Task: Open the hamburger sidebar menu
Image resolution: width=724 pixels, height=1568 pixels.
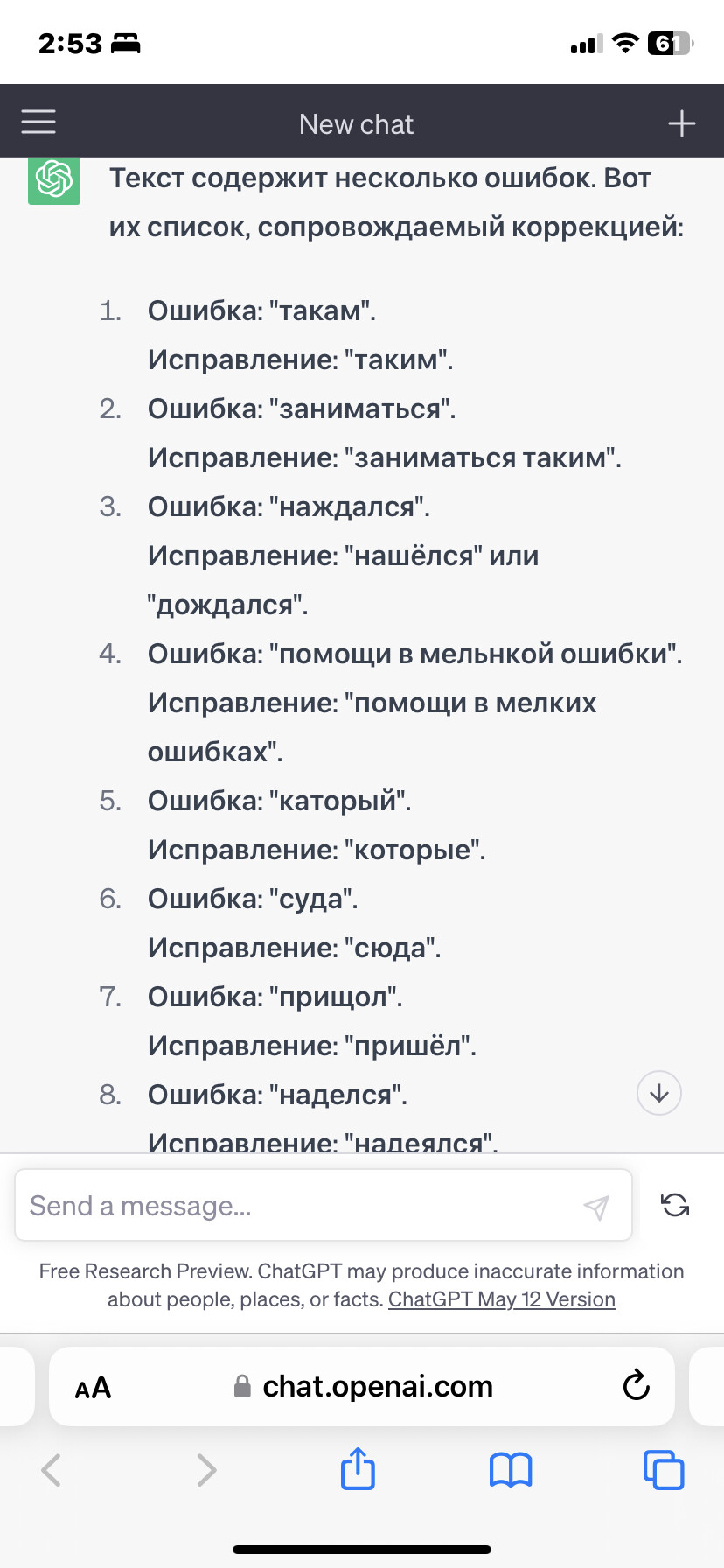Action: 38,122
